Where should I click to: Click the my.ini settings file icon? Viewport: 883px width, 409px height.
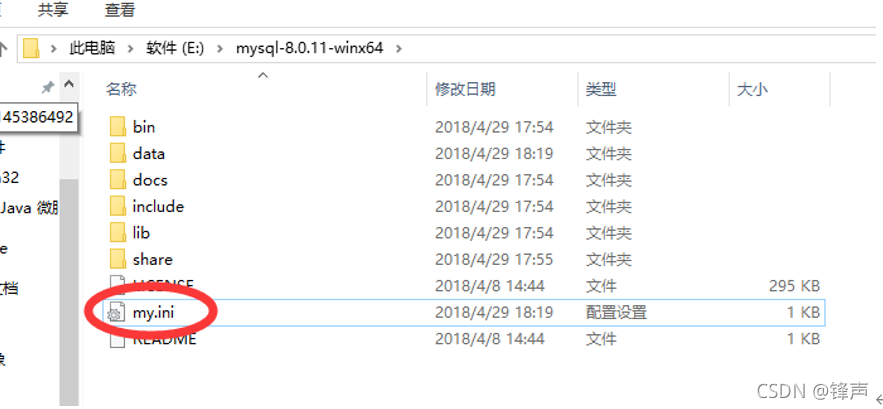coord(115,313)
